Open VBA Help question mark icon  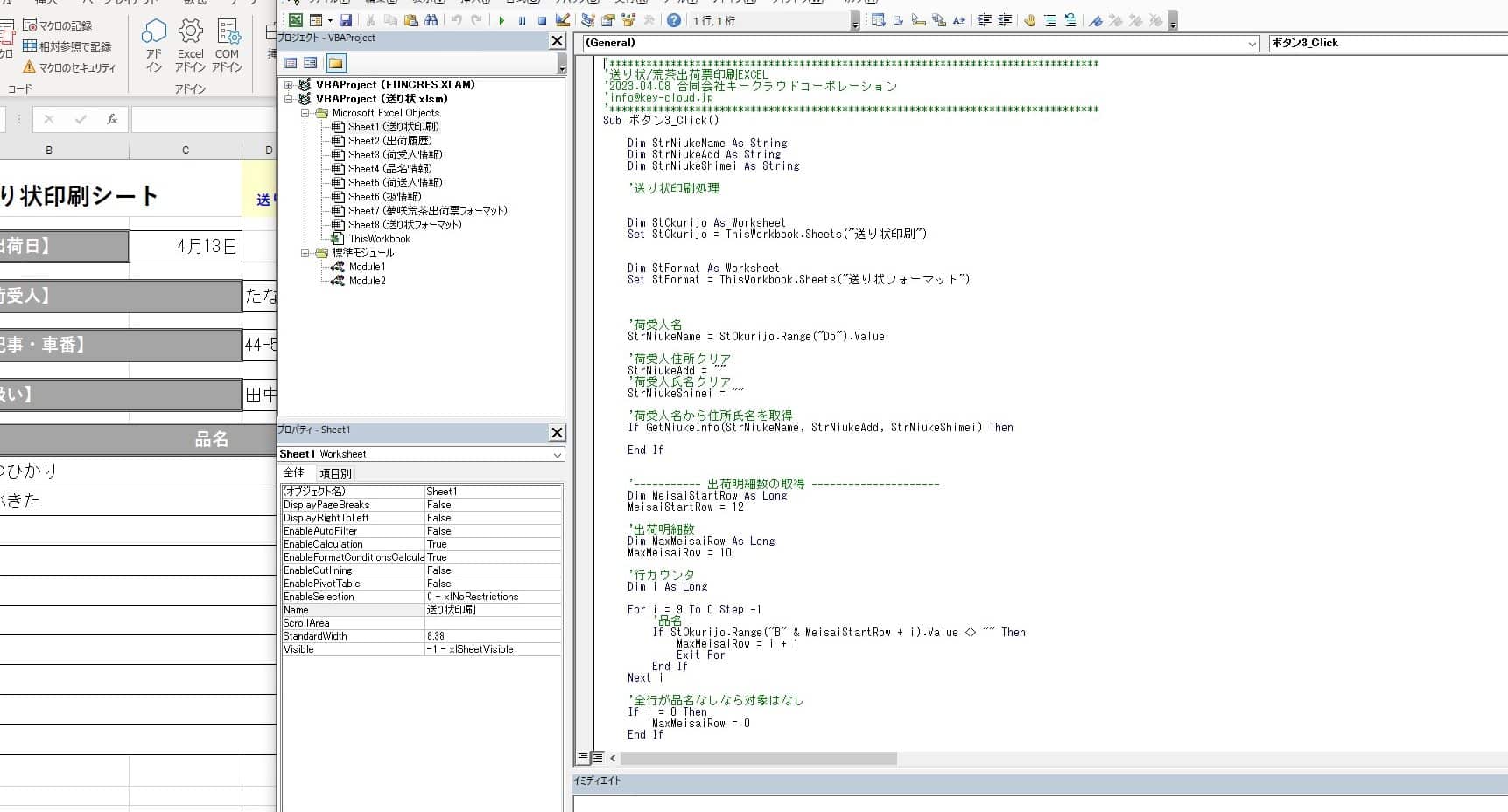(x=673, y=20)
